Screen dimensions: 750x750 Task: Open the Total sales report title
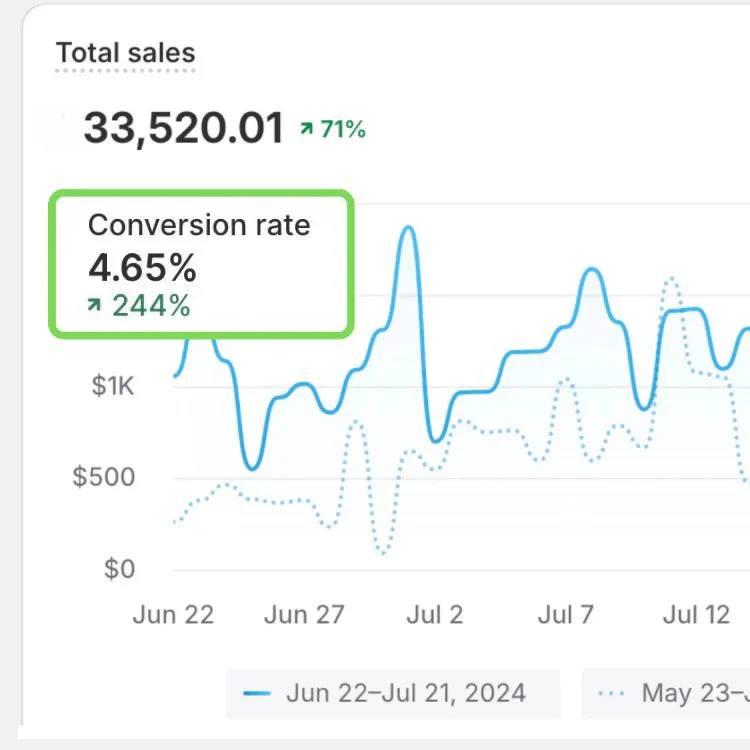tap(125, 53)
